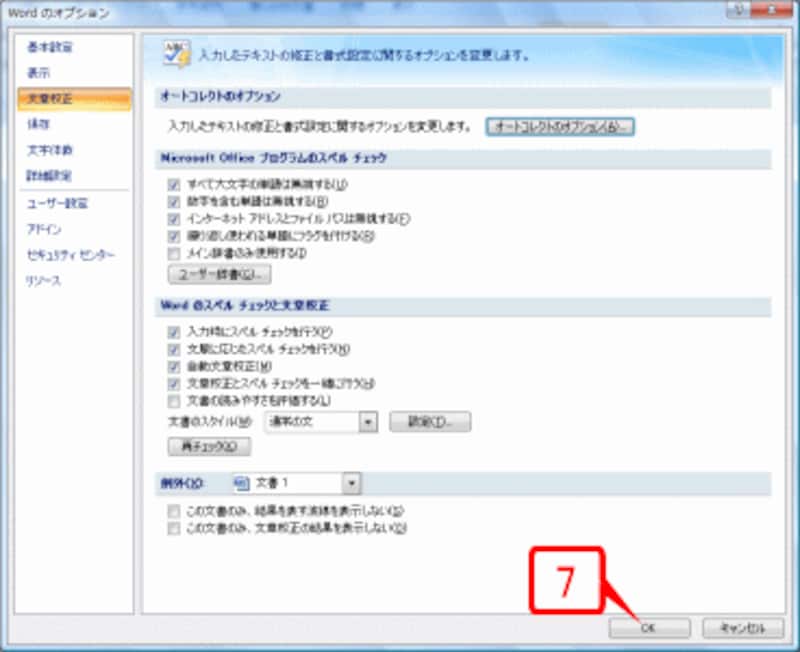This screenshot has height=652, width=800.
Task: Click the document icon beside 文書 1
Action: click(240, 483)
